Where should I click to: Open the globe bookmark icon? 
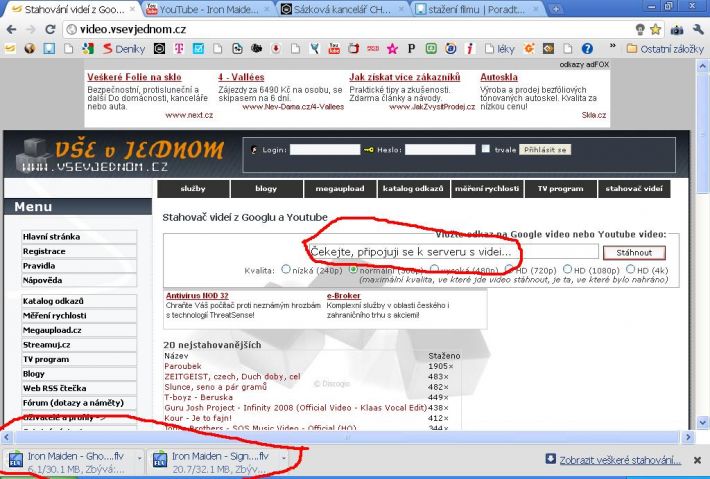click(x=29, y=48)
